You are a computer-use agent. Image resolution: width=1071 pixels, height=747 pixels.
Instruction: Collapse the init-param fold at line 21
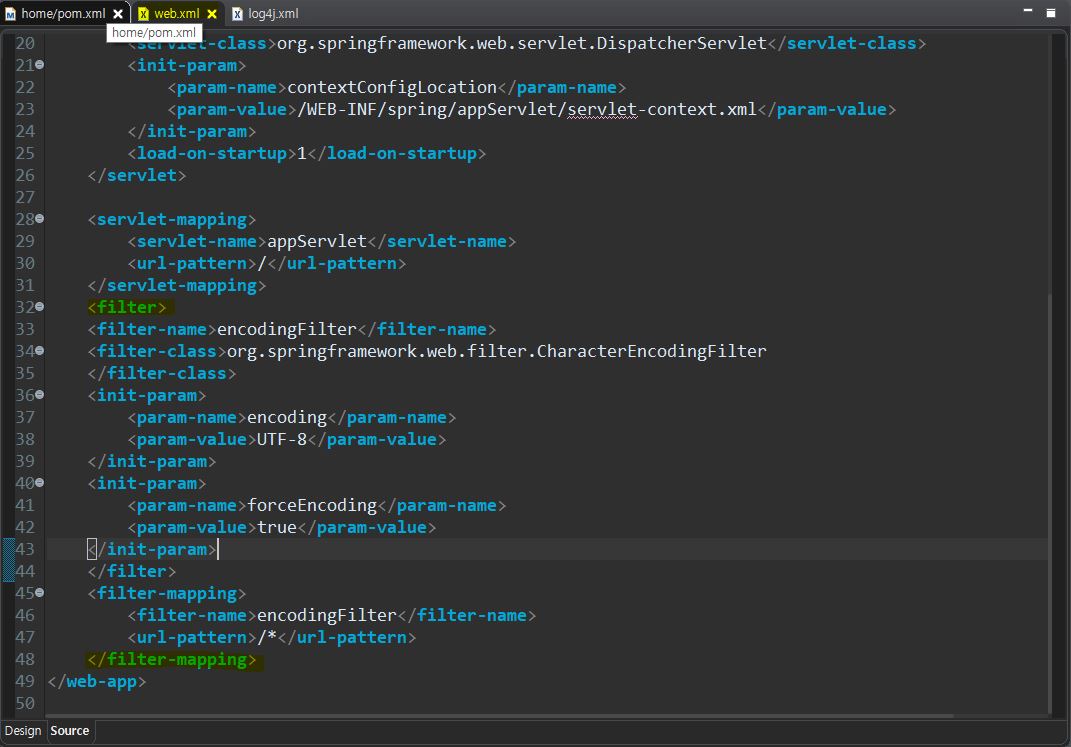point(40,65)
